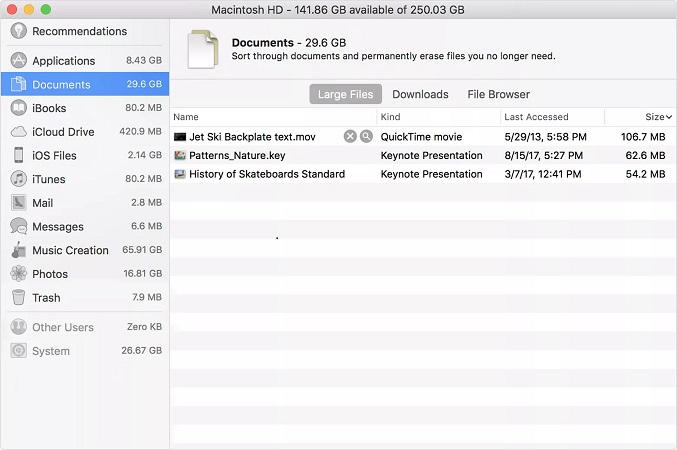
Task: Click the Other Users icon
Action: click(19, 327)
